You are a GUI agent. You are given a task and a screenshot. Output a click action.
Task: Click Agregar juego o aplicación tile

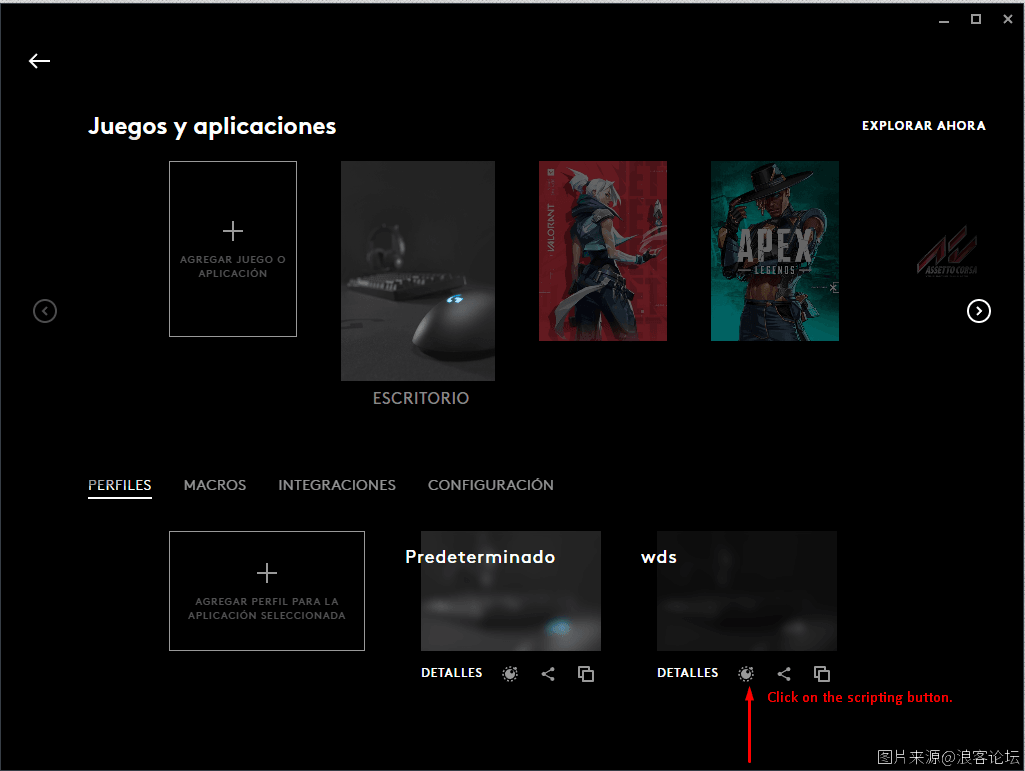coord(233,249)
